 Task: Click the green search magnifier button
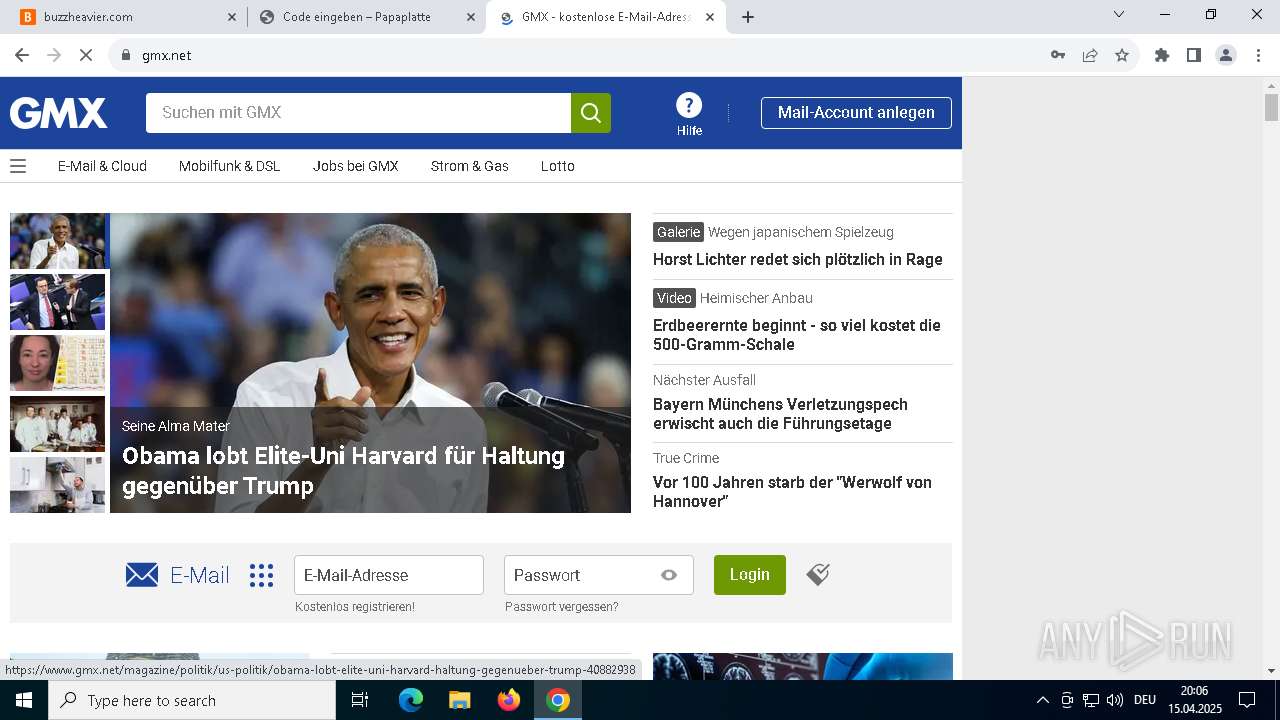coord(591,113)
